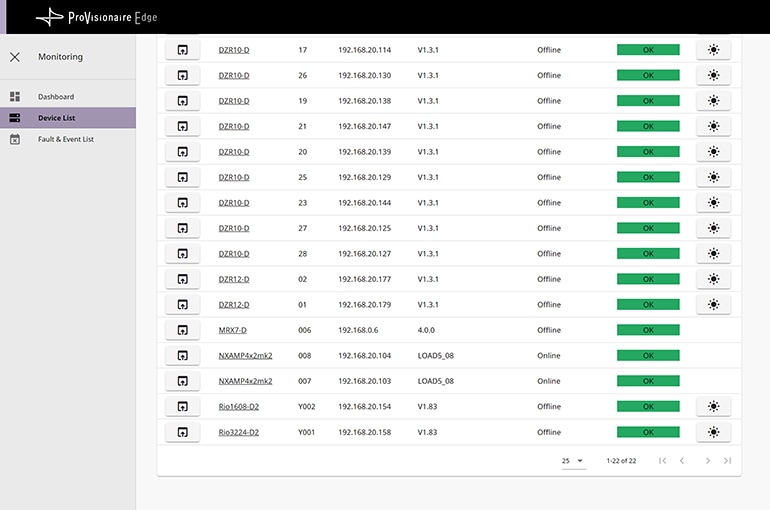Click identify light button for Rio1608-D2

[x=713, y=407]
